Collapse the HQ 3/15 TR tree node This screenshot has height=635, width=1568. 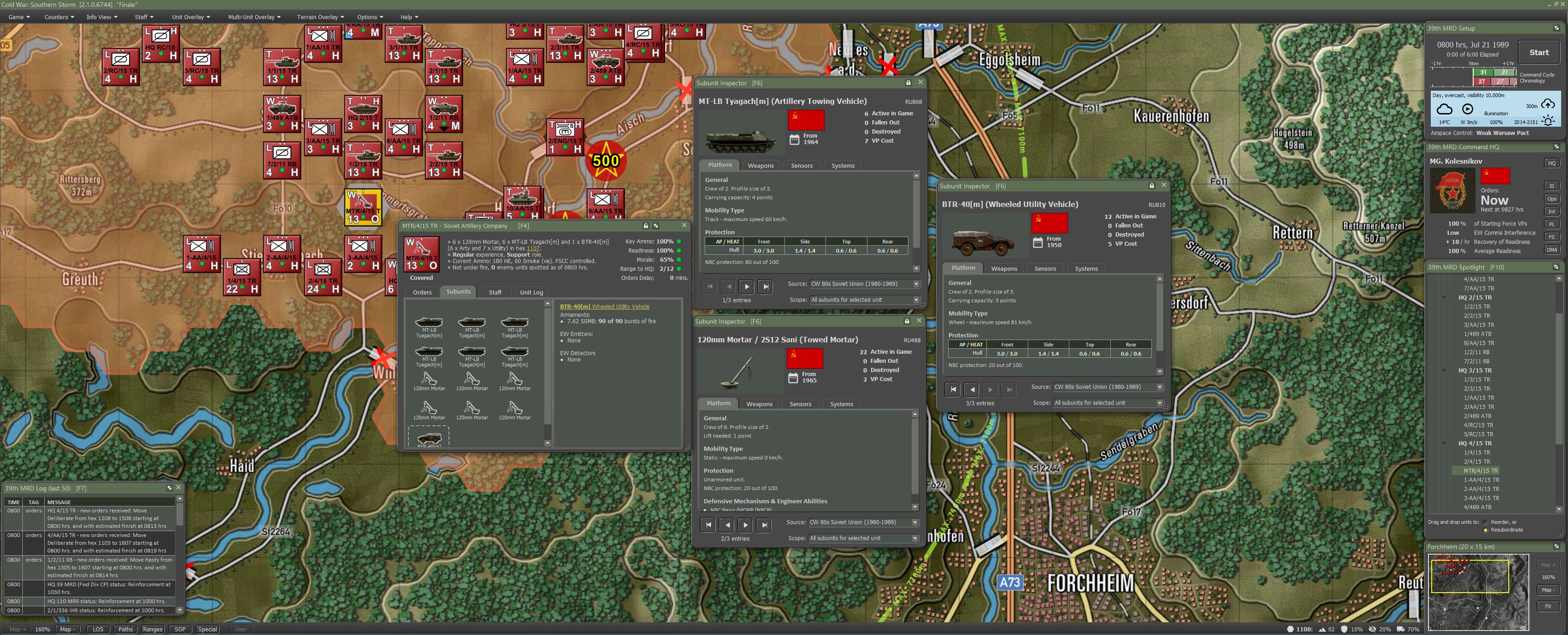tap(1444, 370)
